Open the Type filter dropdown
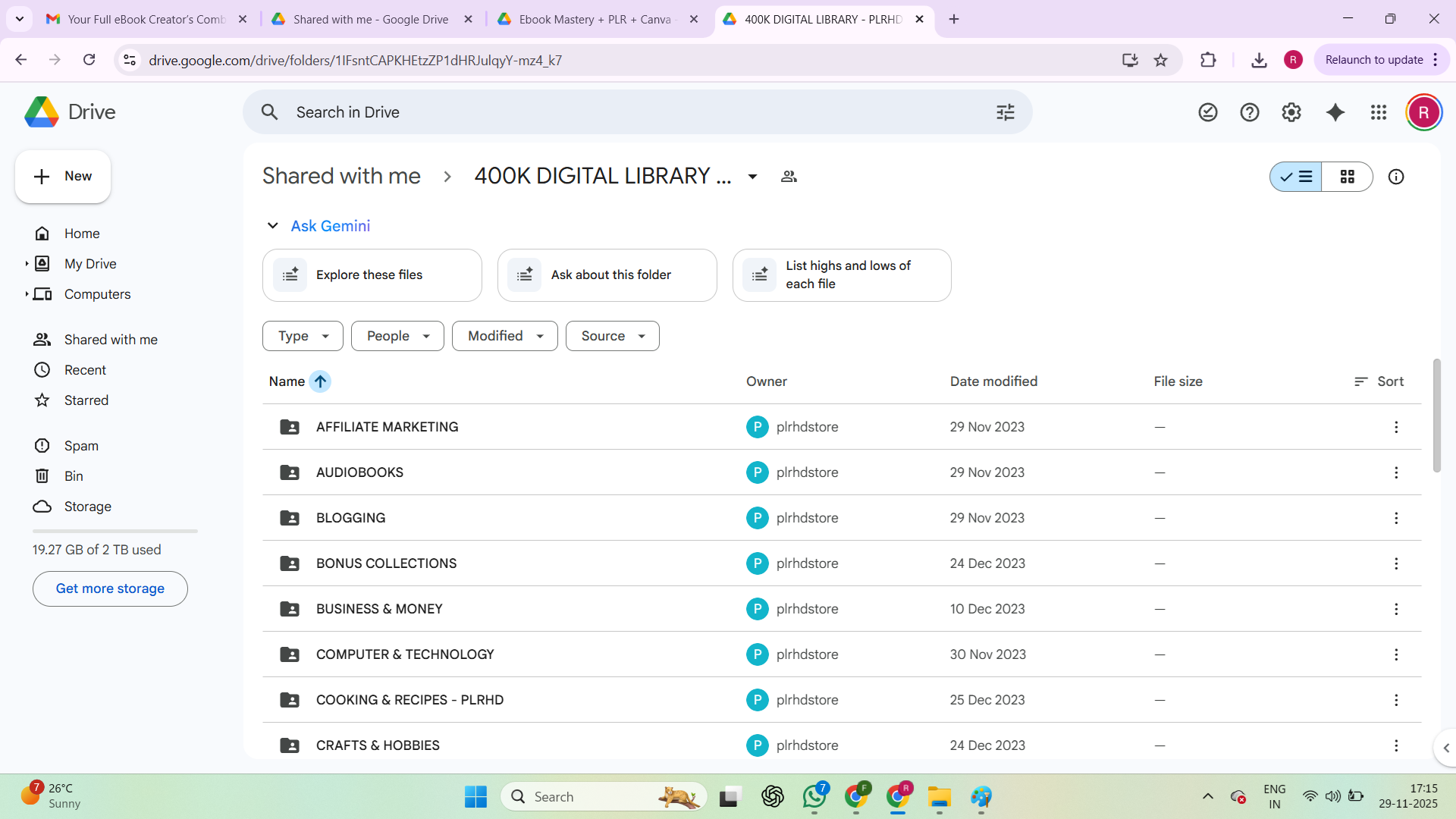The height and width of the screenshot is (819, 1456). [303, 336]
